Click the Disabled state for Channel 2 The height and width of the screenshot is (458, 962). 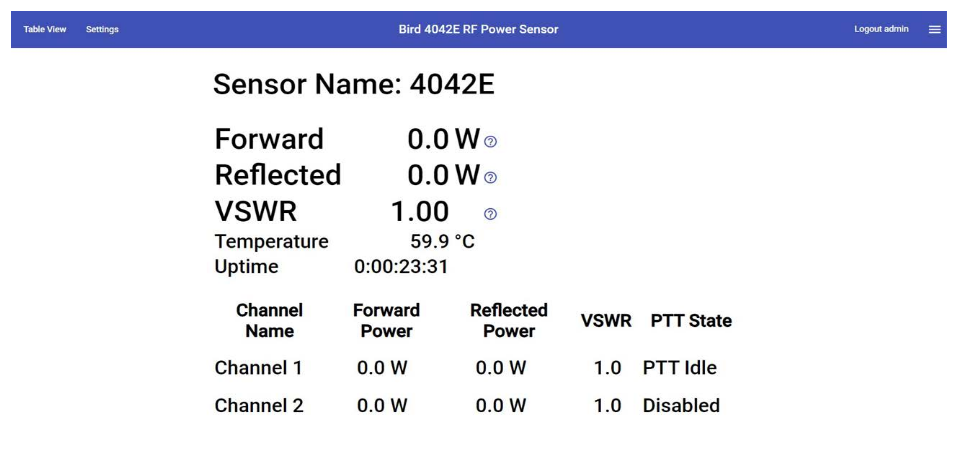click(681, 406)
